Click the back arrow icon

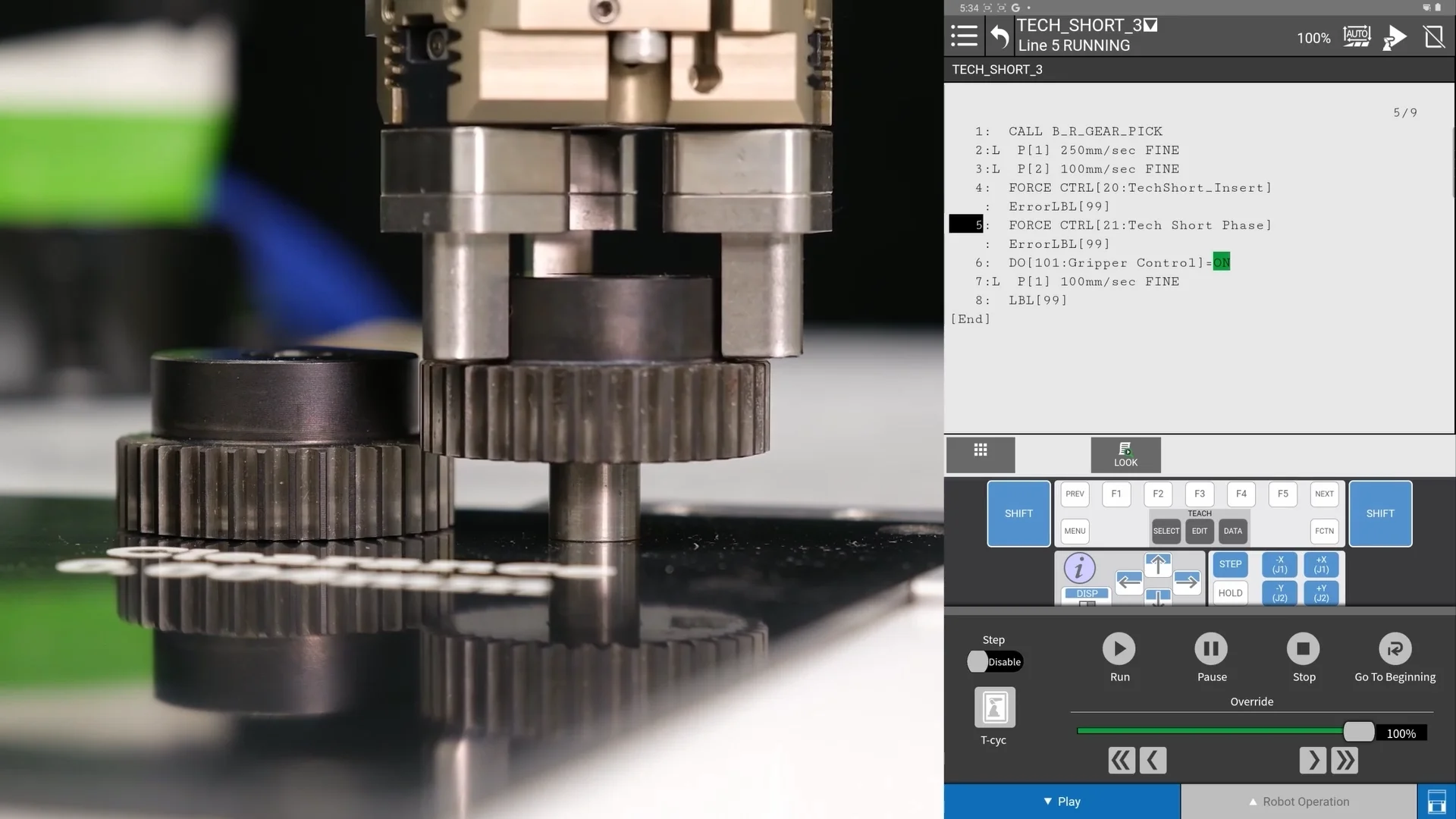tap(999, 36)
